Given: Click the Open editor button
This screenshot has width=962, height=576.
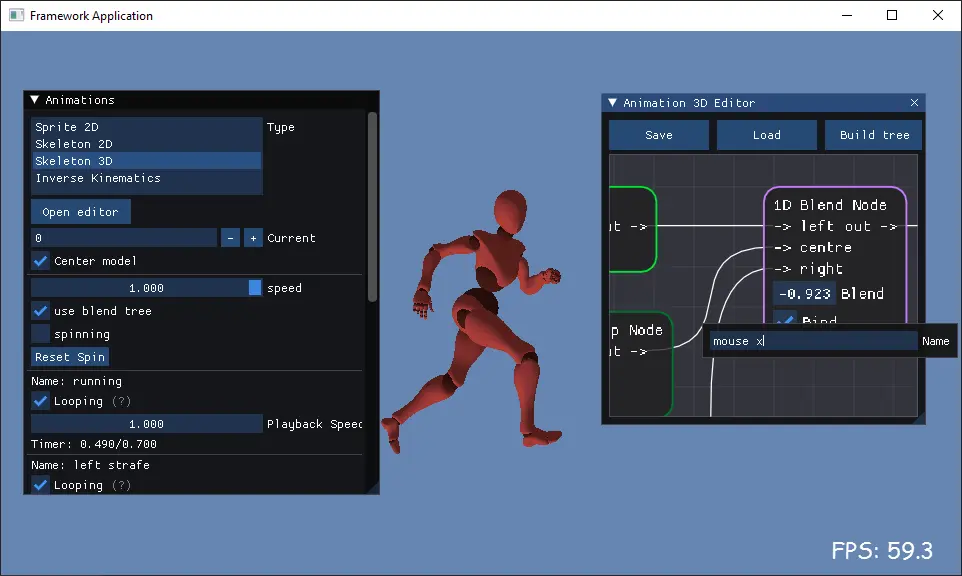Looking at the screenshot, I should [x=80, y=211].
